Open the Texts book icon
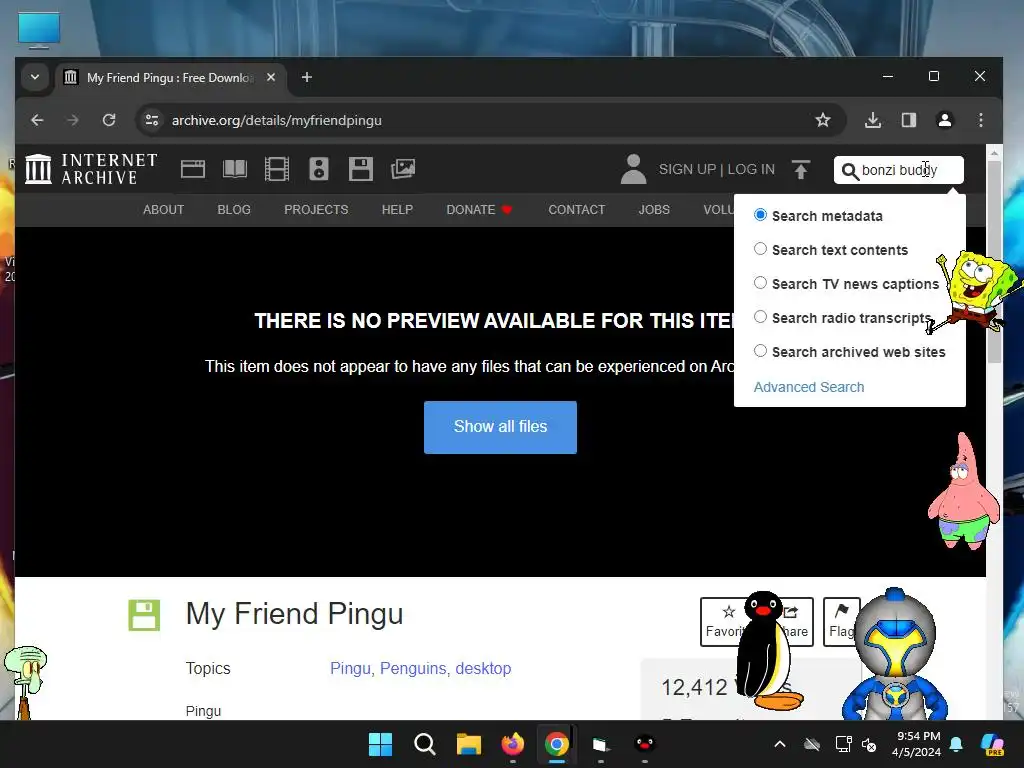The height and width of the screenshot is (768, 1024). (234, 169)
